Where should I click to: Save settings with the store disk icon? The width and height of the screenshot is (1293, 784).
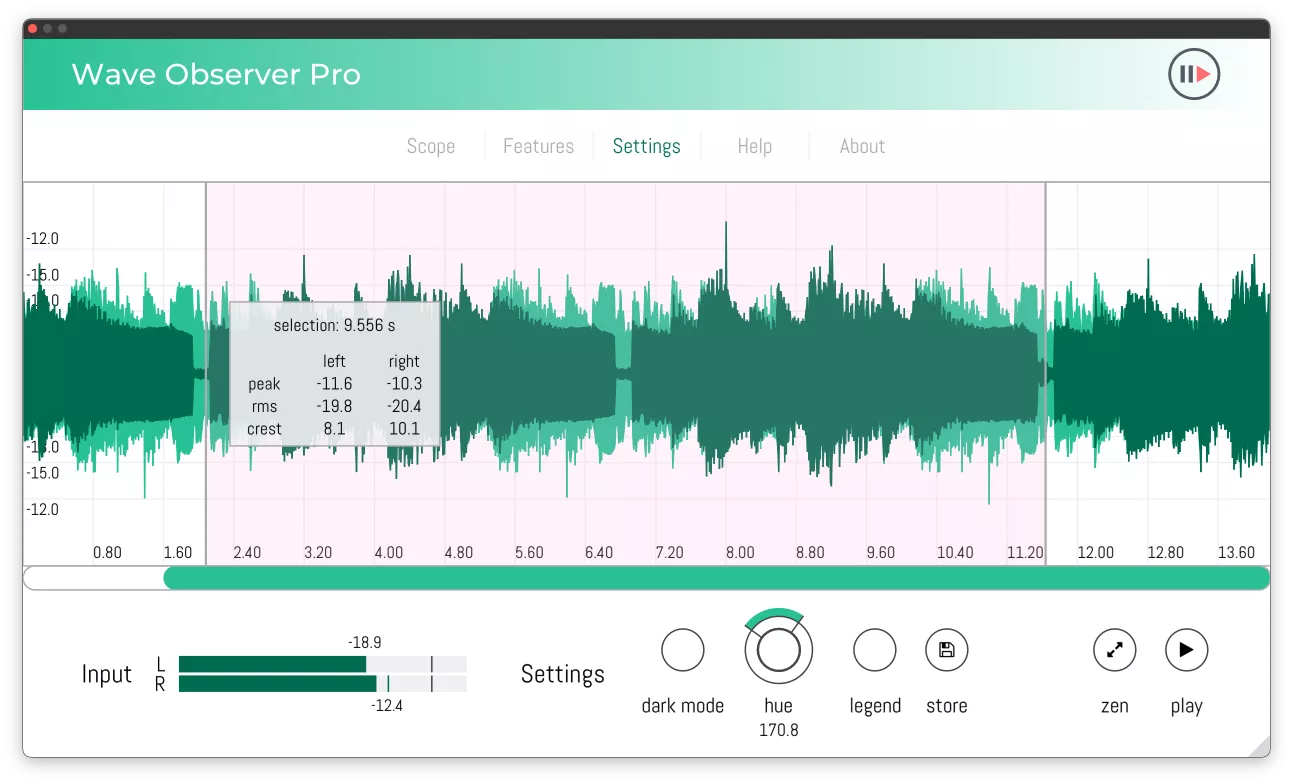pos(946,650)
